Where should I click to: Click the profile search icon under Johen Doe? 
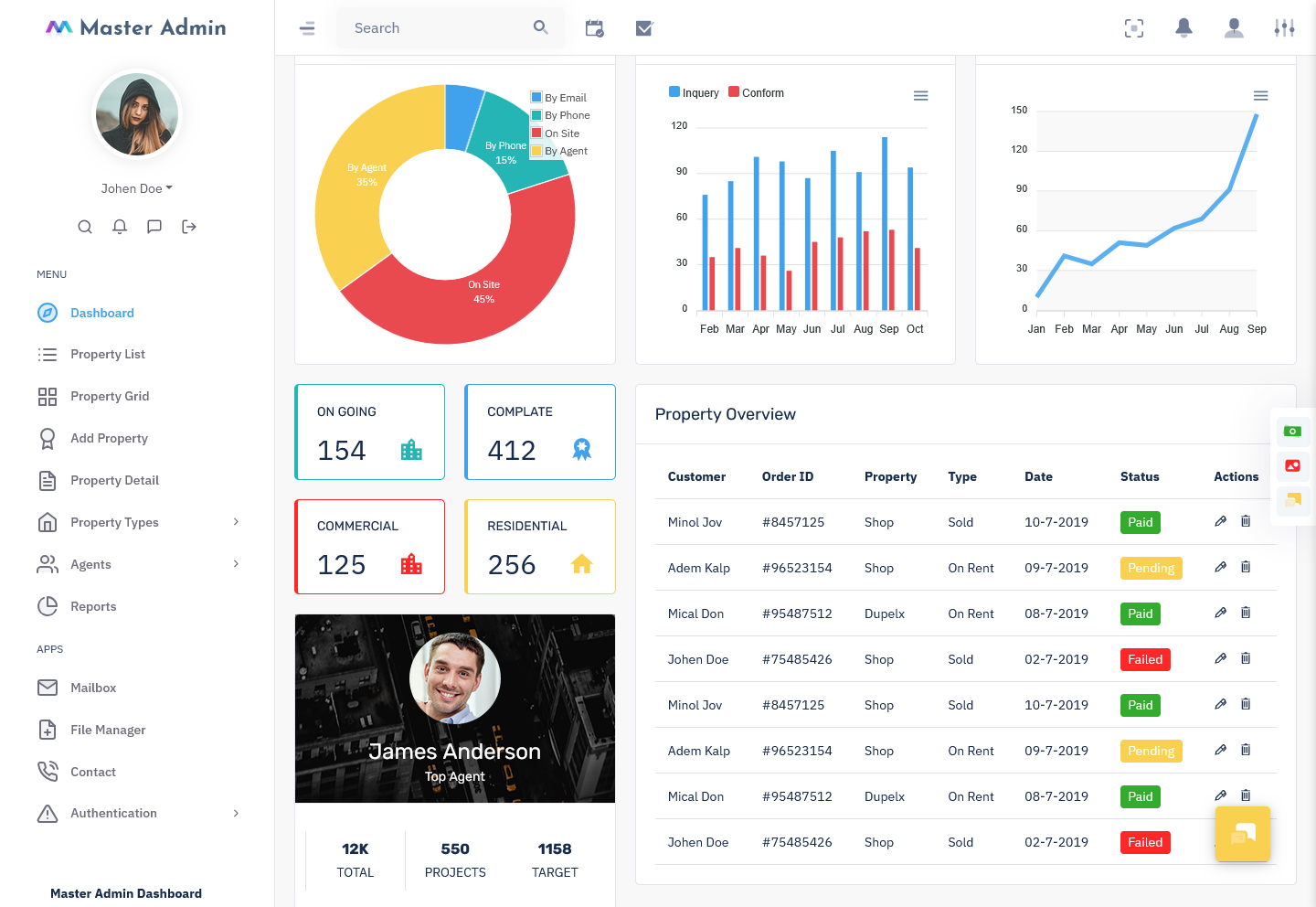(85, 227)
